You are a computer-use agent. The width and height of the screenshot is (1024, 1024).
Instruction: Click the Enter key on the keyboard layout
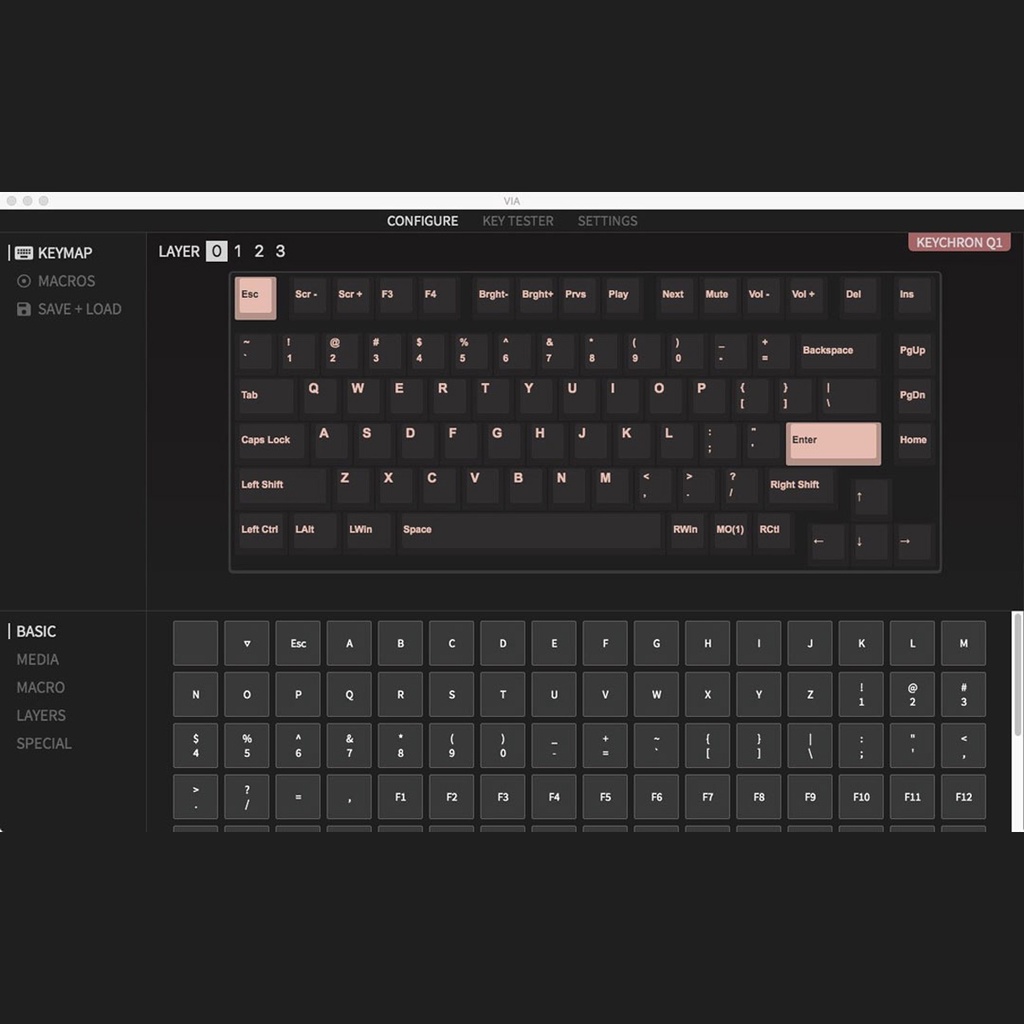[832, 442]
